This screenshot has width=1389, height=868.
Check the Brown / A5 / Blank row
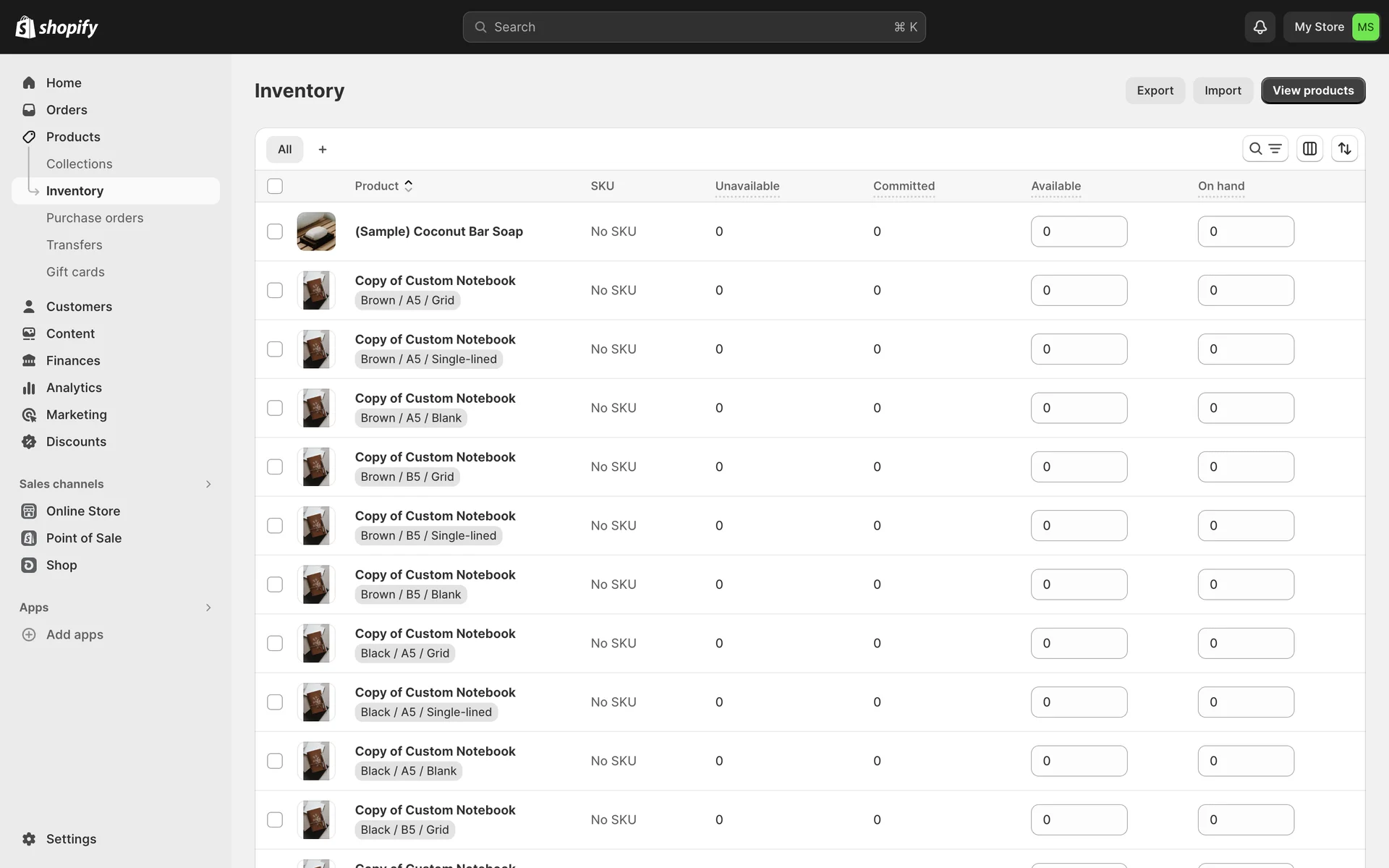(275, 408)
